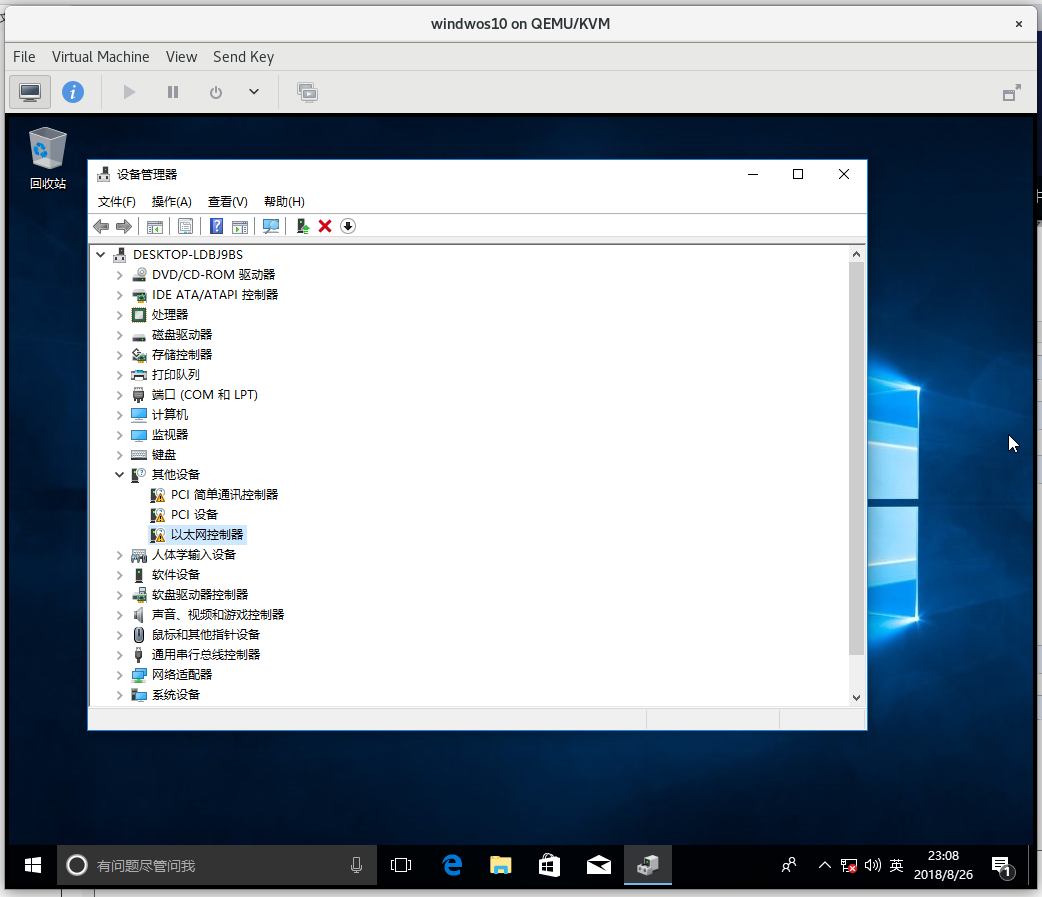Screen dimensions: 1042x897
Task: Expand the 端口 (COM 和 LPT) node
Action: (x=120, y=395)
